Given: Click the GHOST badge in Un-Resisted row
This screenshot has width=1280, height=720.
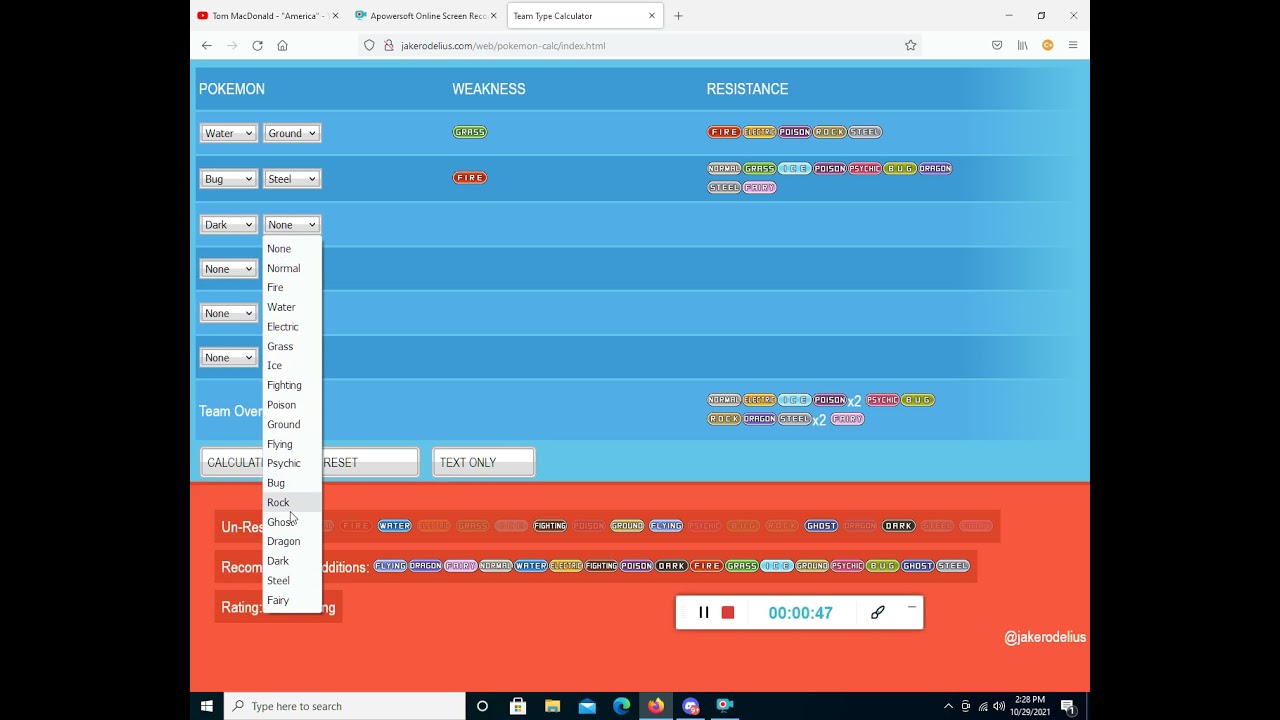Looking at the screenshot, I should coord(821,526).
